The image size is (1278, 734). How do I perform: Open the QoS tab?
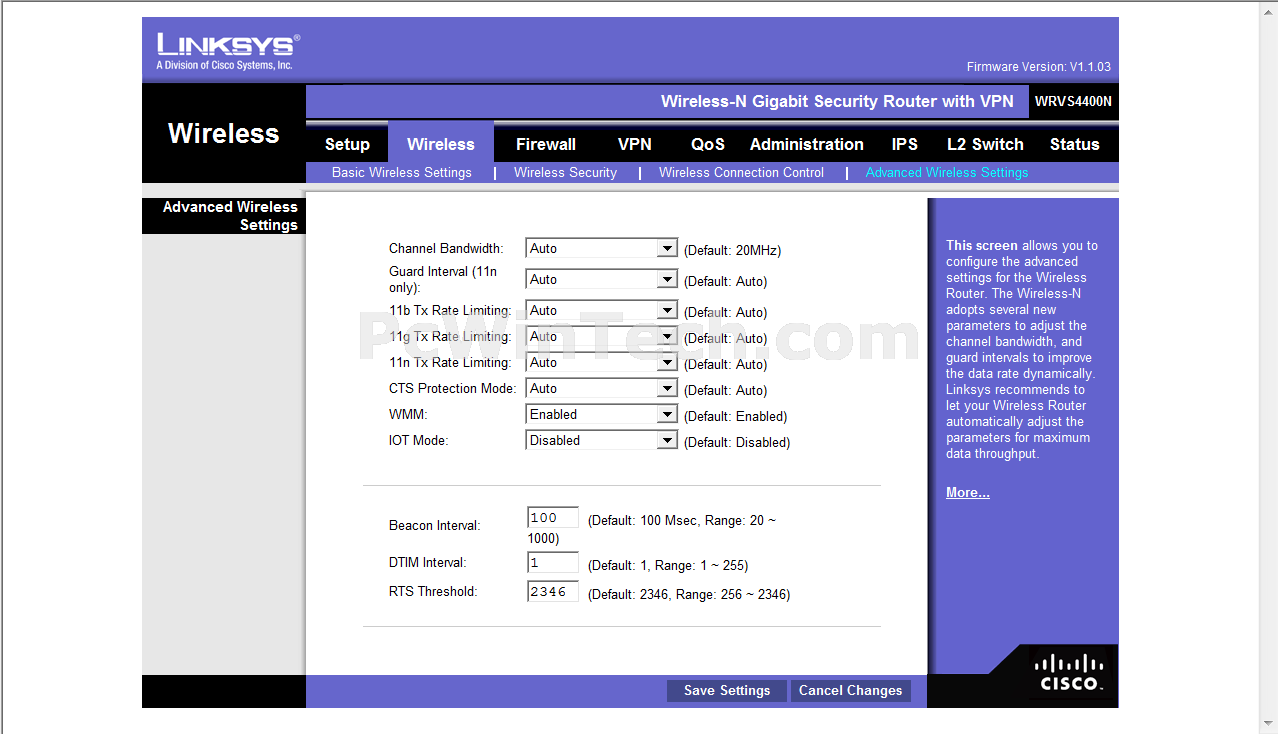point(708,144)
